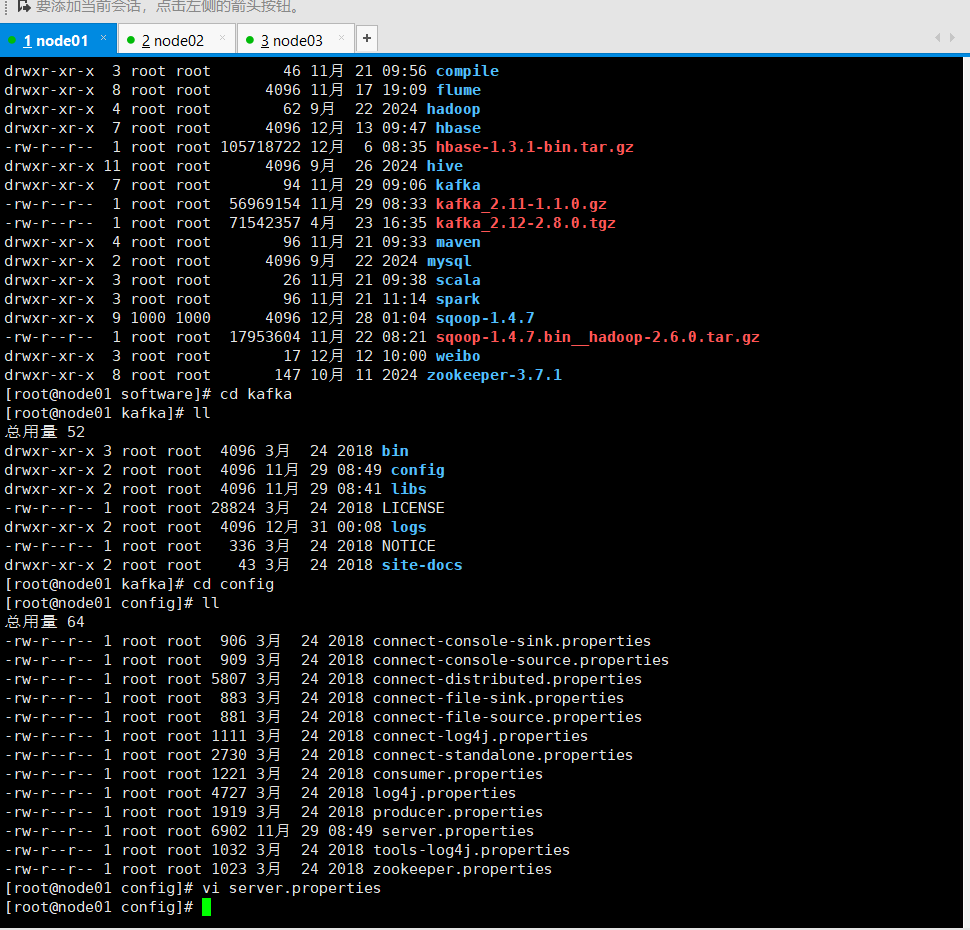This screenshot has height=930, width=970.
Task: Click the green status dot on node03 tab
Action: [250, 40]
